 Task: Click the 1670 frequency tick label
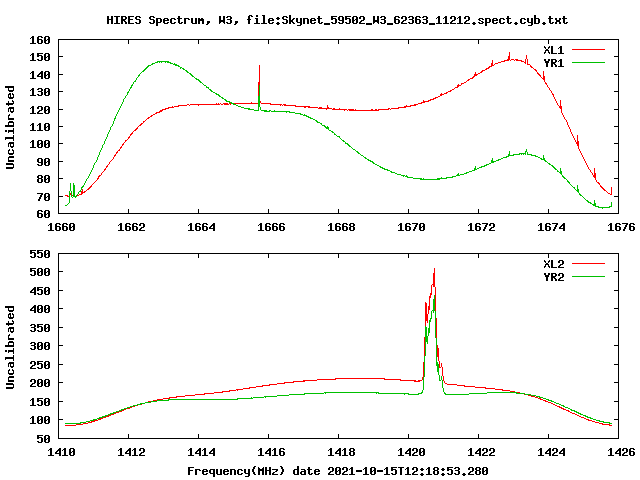tap(411, 227)
